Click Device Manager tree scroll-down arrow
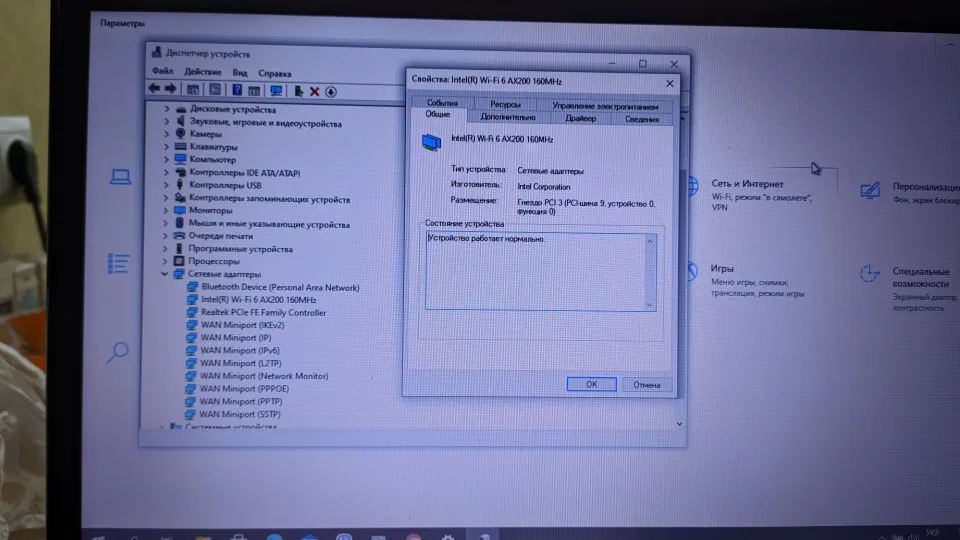This screenshot has width=960, height=540. (x=679, y=424)
